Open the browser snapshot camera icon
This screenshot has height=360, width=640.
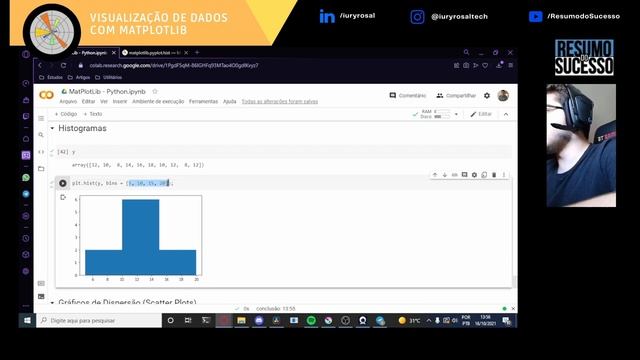tap(466, 65)
